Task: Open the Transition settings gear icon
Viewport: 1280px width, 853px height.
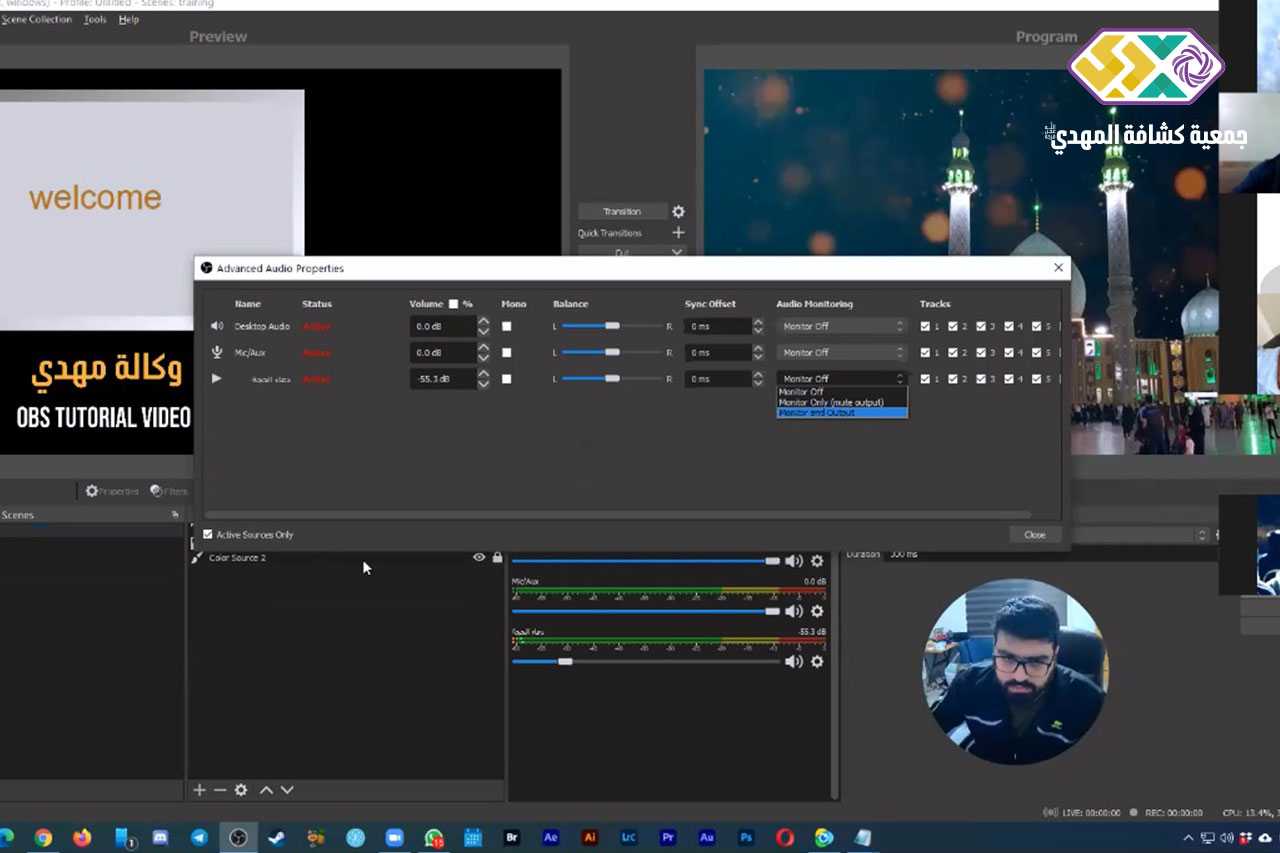Action: tap(678, 212)
